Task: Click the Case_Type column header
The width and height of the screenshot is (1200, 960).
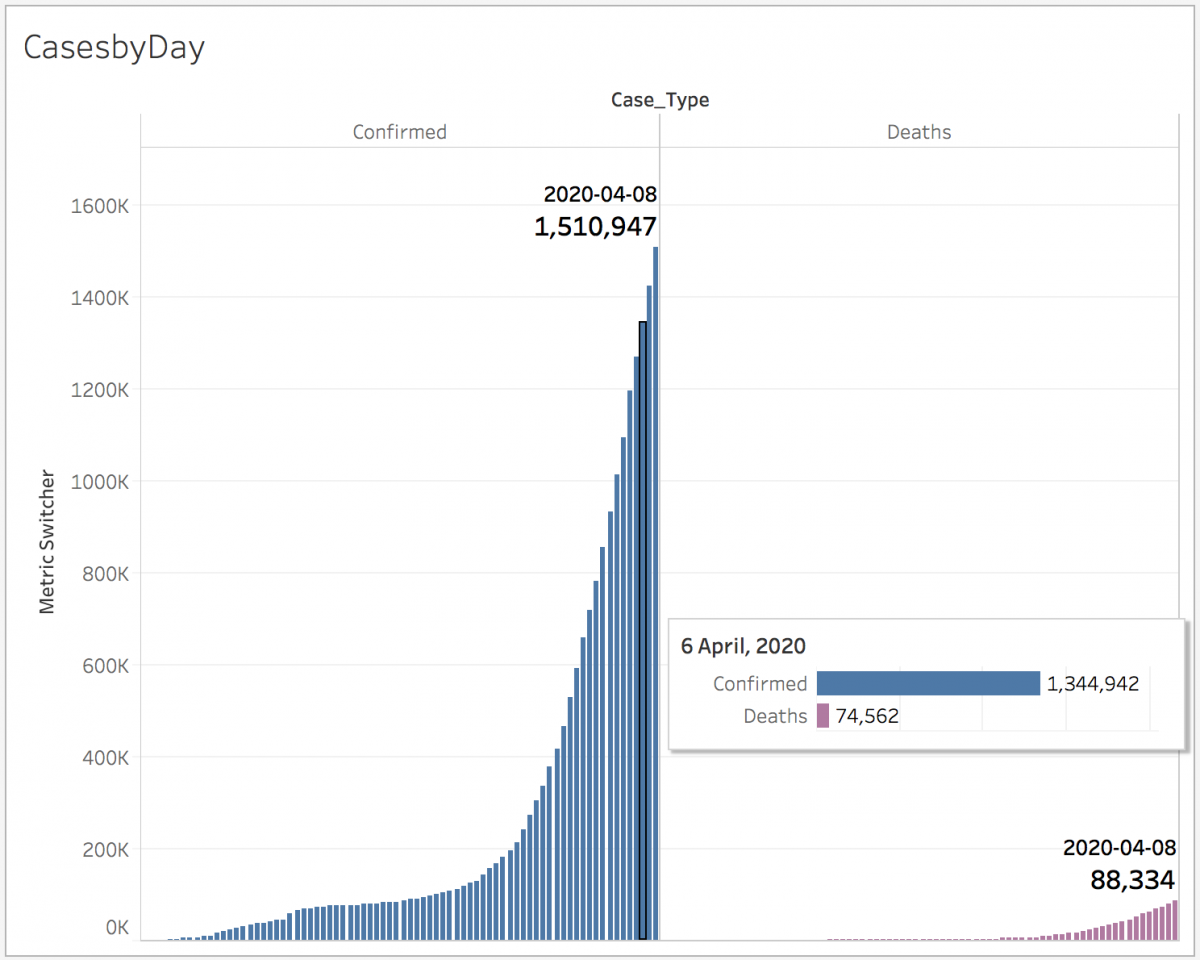Action: pyautogui.click(x=660, y=100)
